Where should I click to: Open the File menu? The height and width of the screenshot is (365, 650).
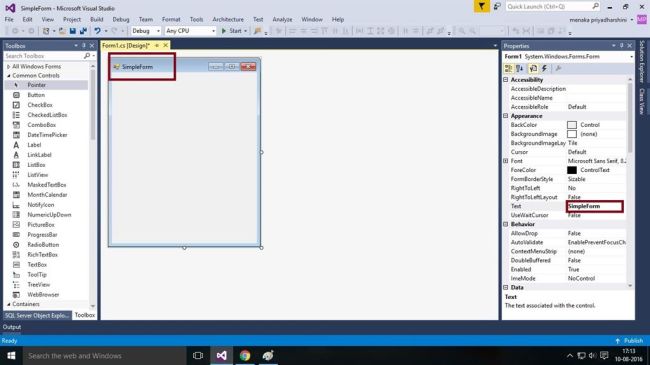9,19
